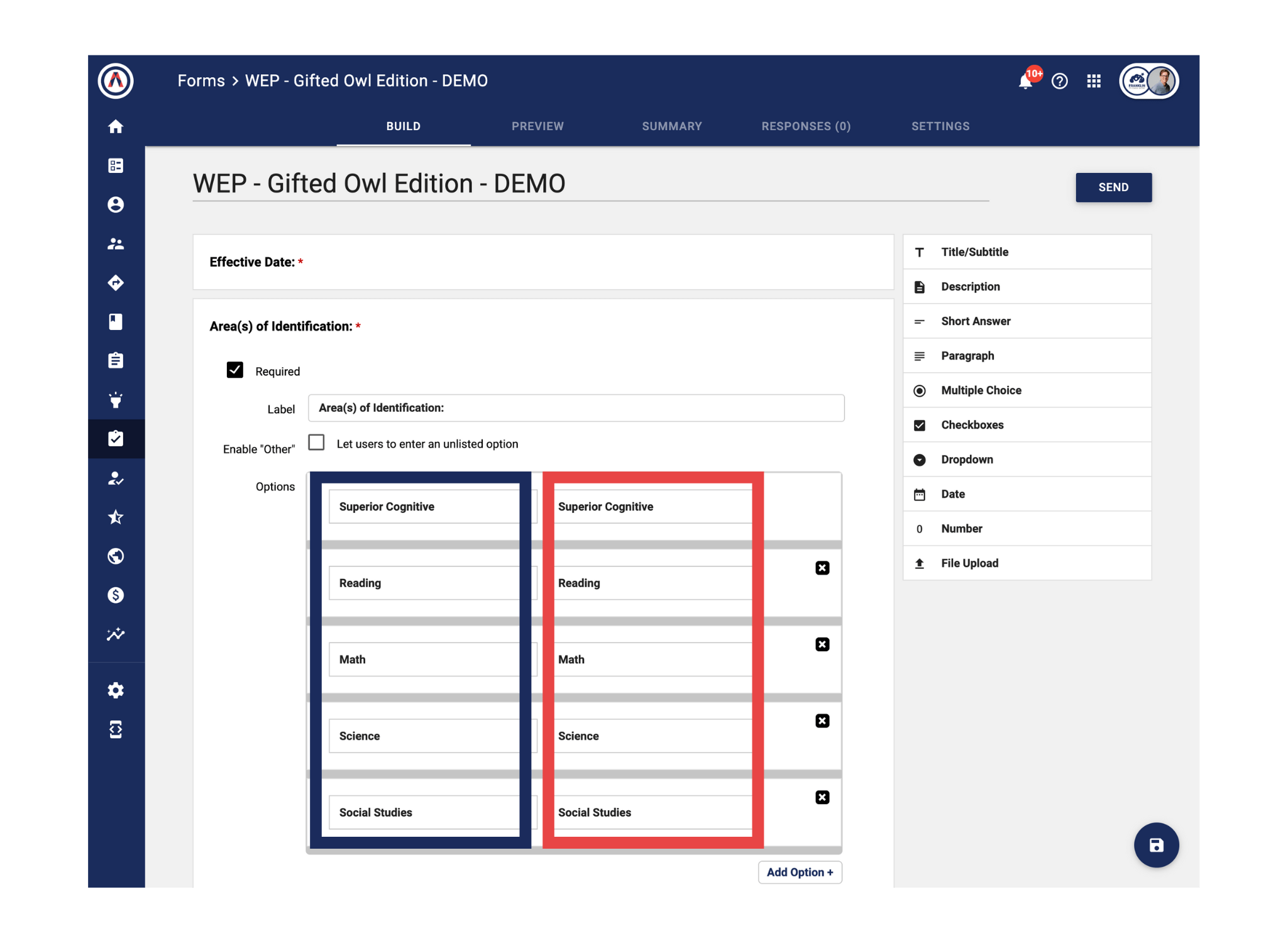
Task: Select the clipboard icon in the sidebar
Action: 116,360
